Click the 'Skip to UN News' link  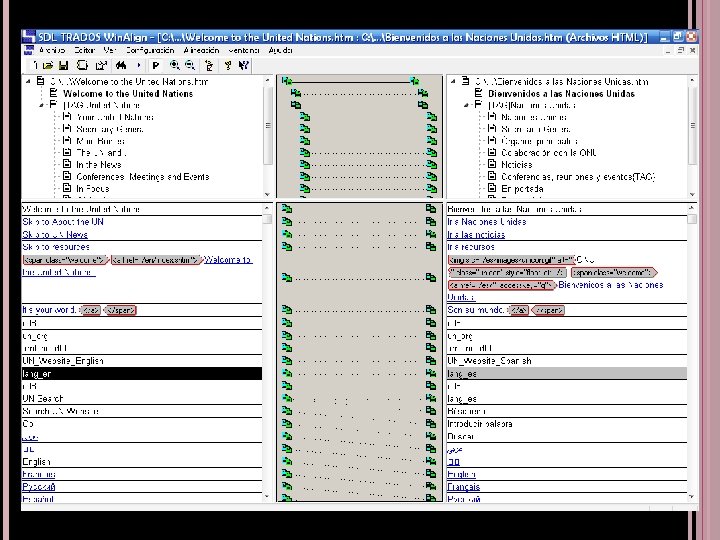[55, 234]
